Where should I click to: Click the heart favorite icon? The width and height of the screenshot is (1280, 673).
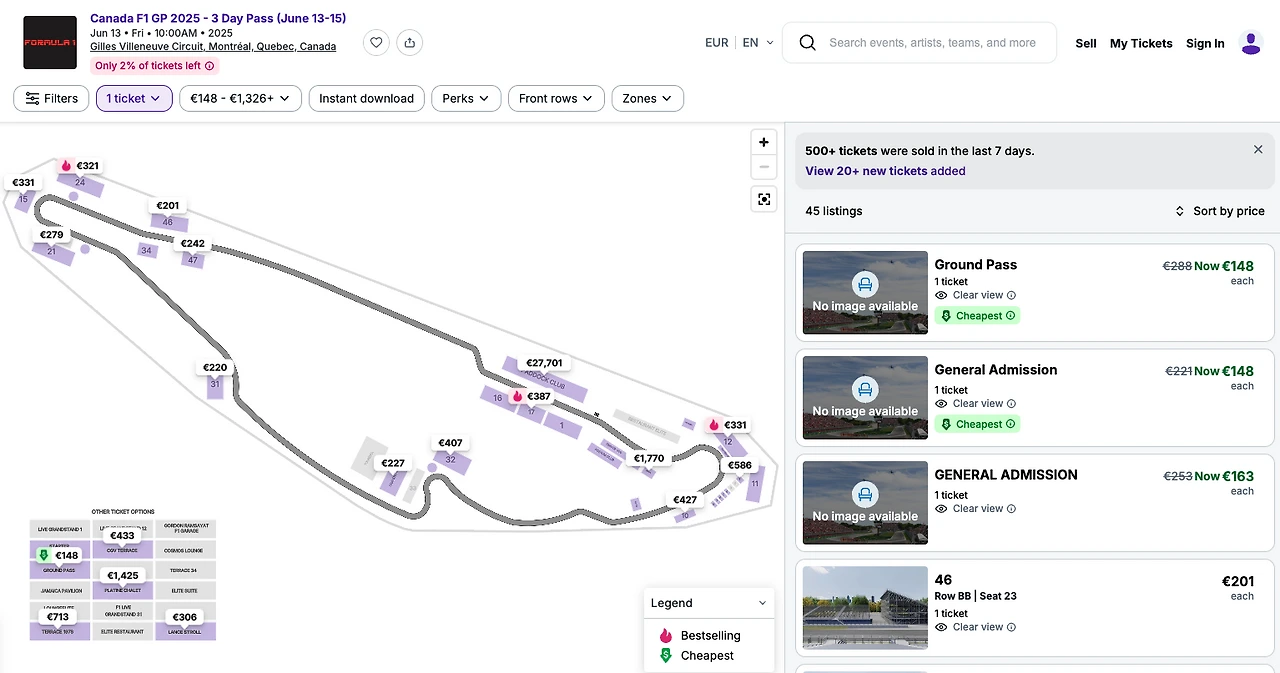click(376, 42)
